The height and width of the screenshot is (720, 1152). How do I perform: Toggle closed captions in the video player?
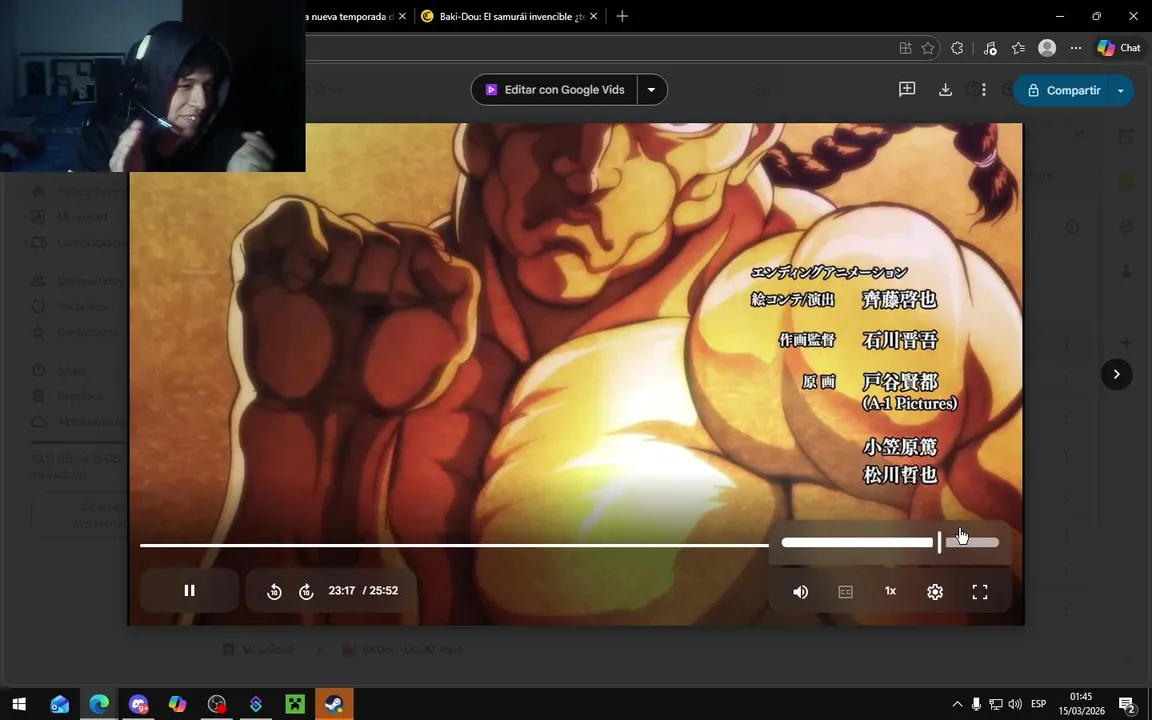tap(846, 591)
